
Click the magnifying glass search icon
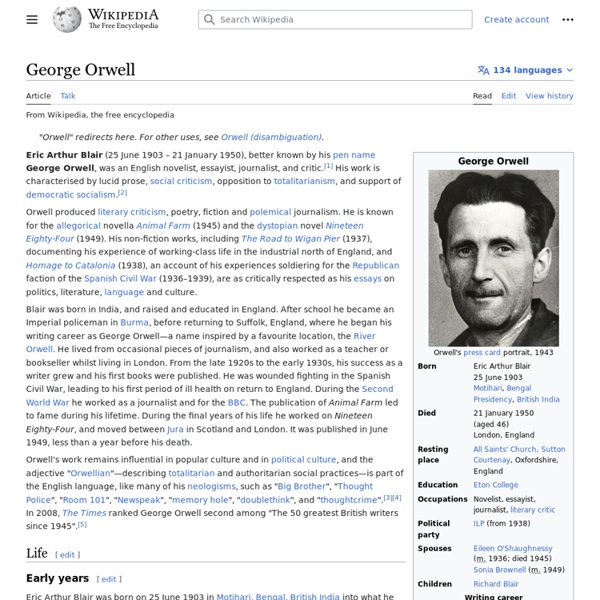point(209,20)
